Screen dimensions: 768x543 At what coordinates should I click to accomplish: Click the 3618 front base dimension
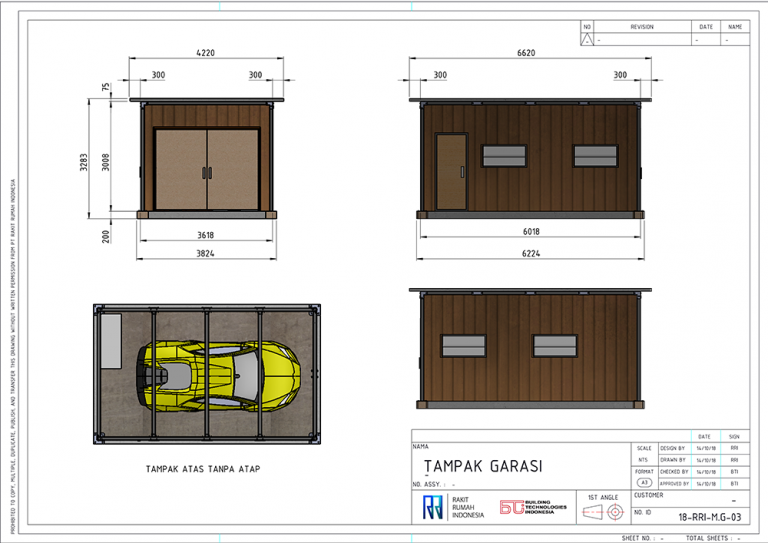[205, 236]
